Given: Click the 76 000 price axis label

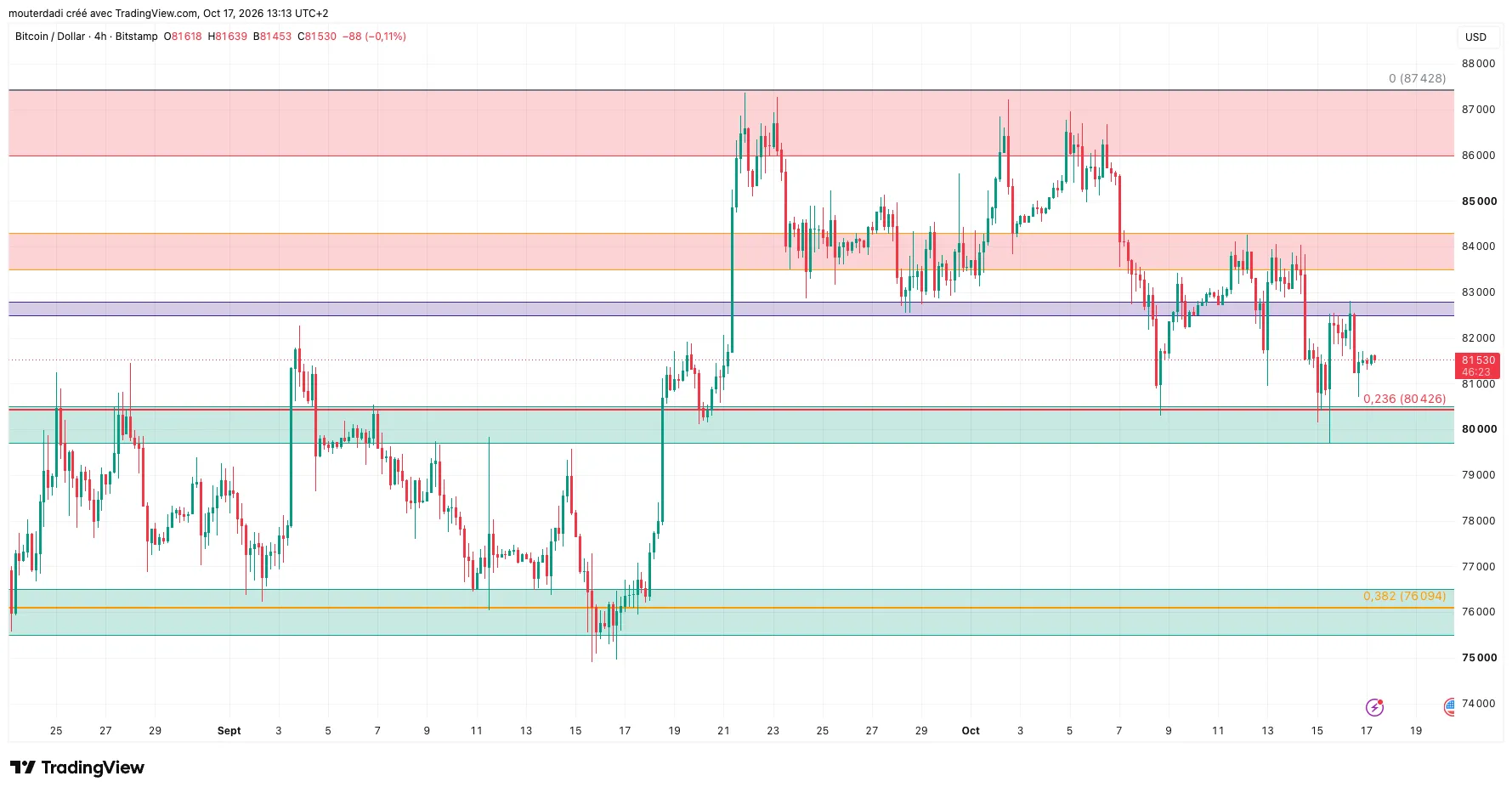Looking at the screenshot, I should pos(1479,612).
